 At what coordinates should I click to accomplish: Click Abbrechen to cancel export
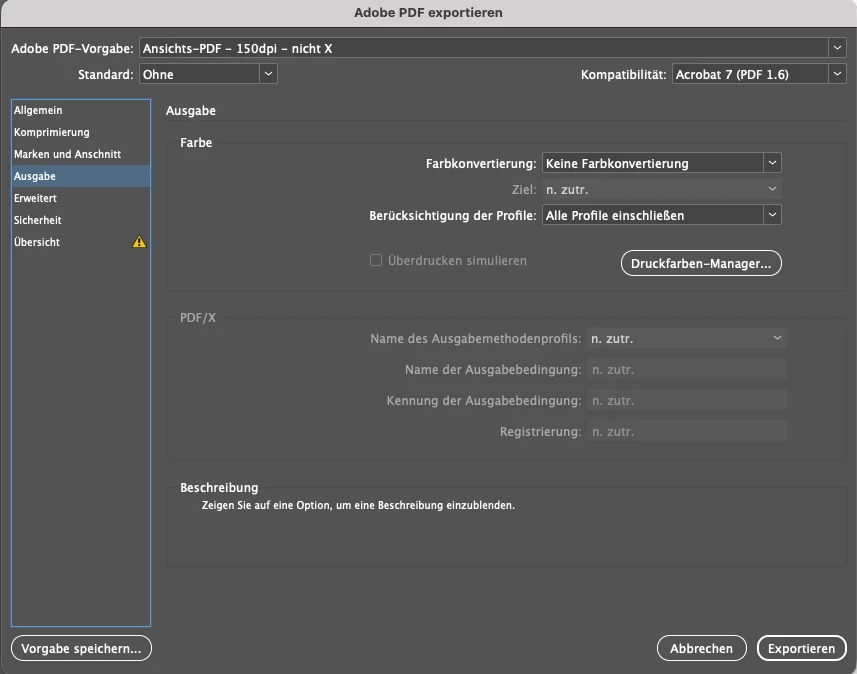[702, 648]
